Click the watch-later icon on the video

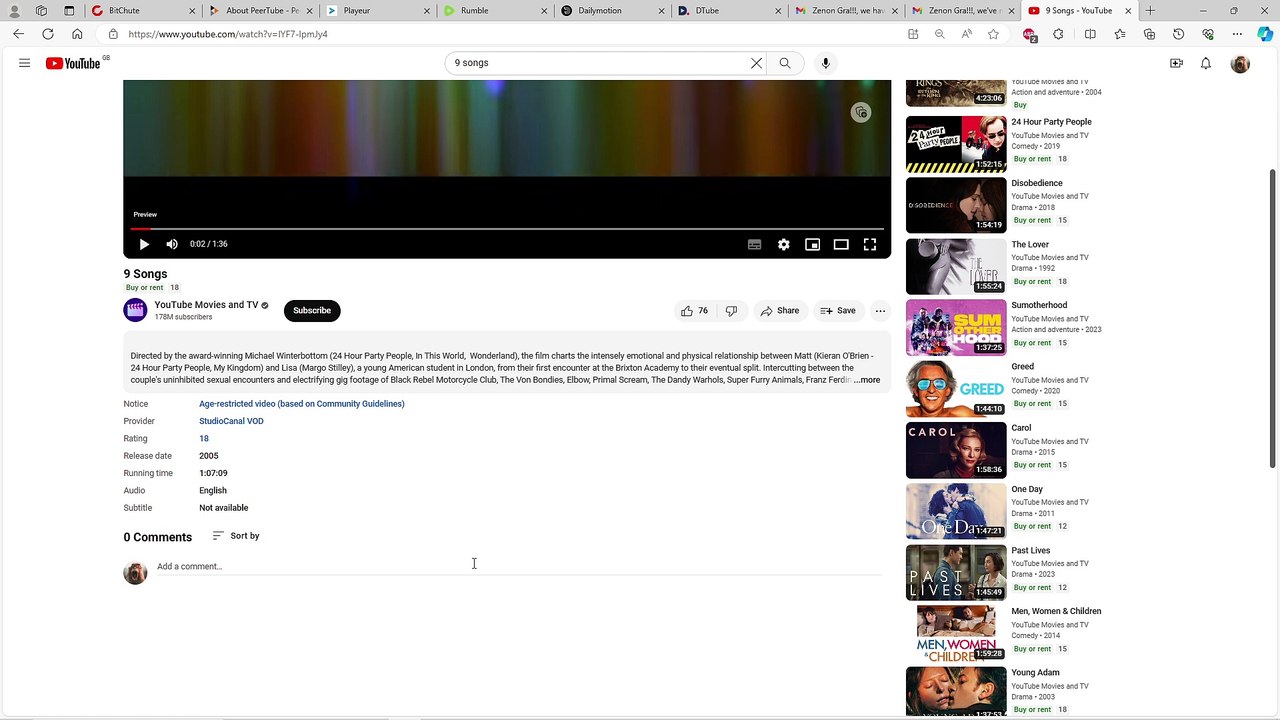[860, 112]
